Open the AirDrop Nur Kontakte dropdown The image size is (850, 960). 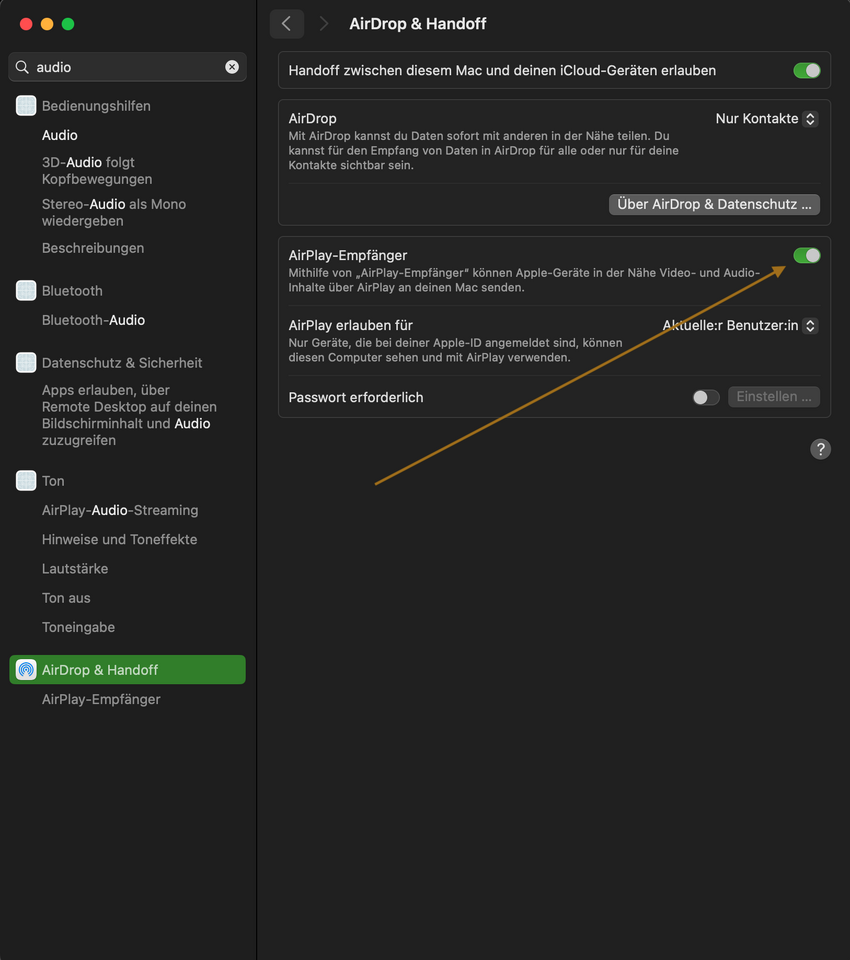coord(765,119)
